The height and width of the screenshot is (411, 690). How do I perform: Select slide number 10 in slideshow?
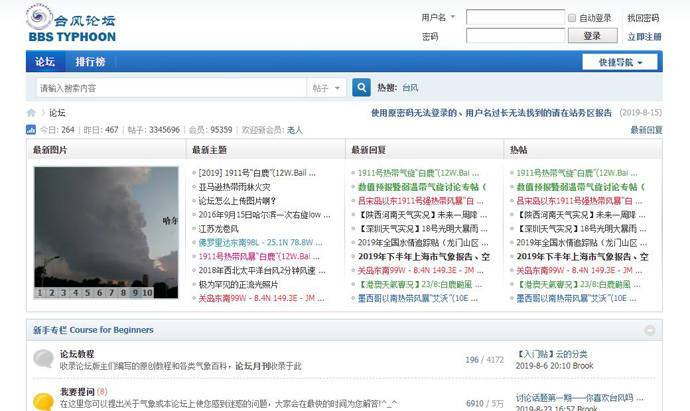click(147, 293)
